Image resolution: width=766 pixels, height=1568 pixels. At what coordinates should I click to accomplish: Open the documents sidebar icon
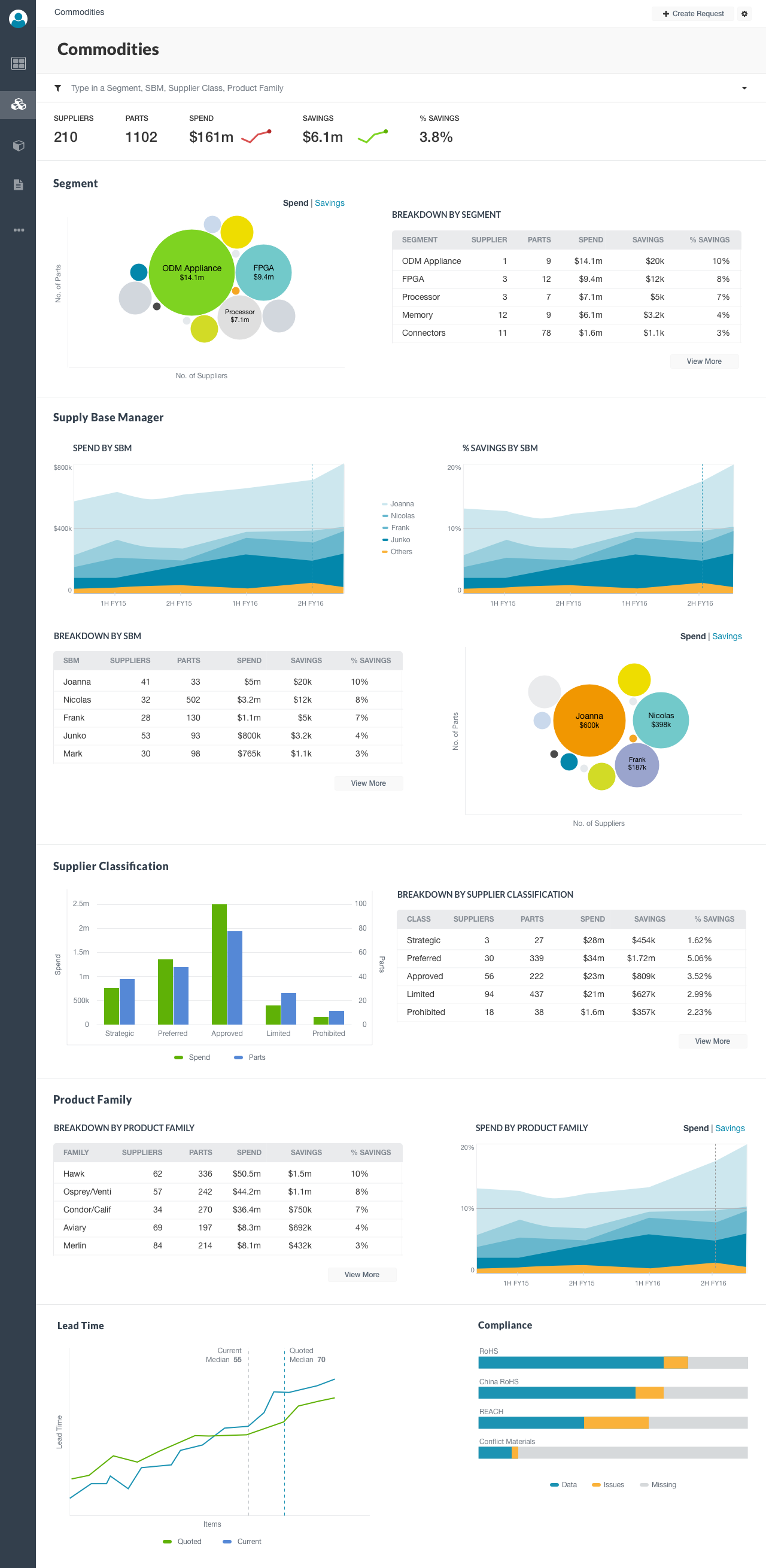[19, 185]
